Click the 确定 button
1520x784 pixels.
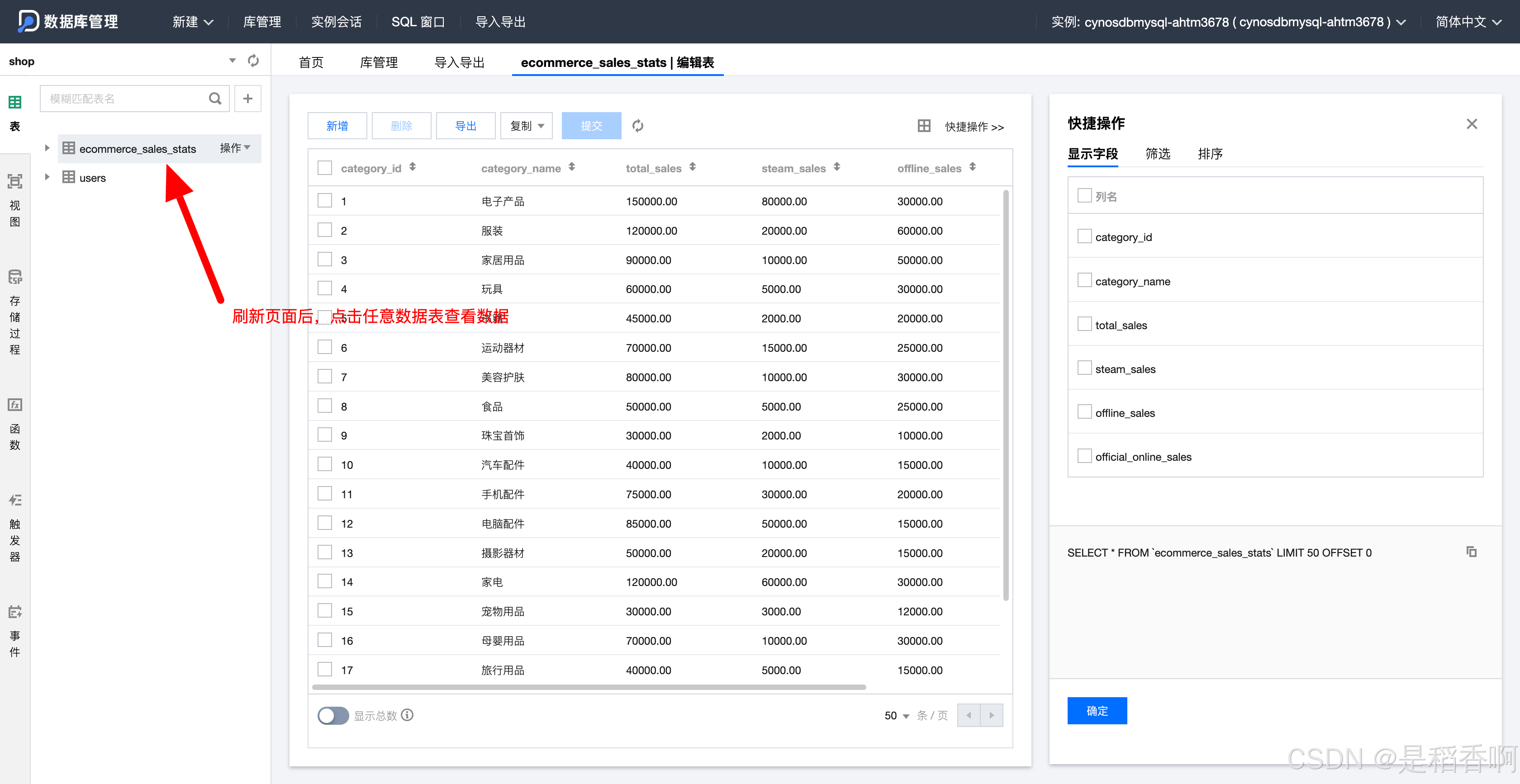point(1096,710)
